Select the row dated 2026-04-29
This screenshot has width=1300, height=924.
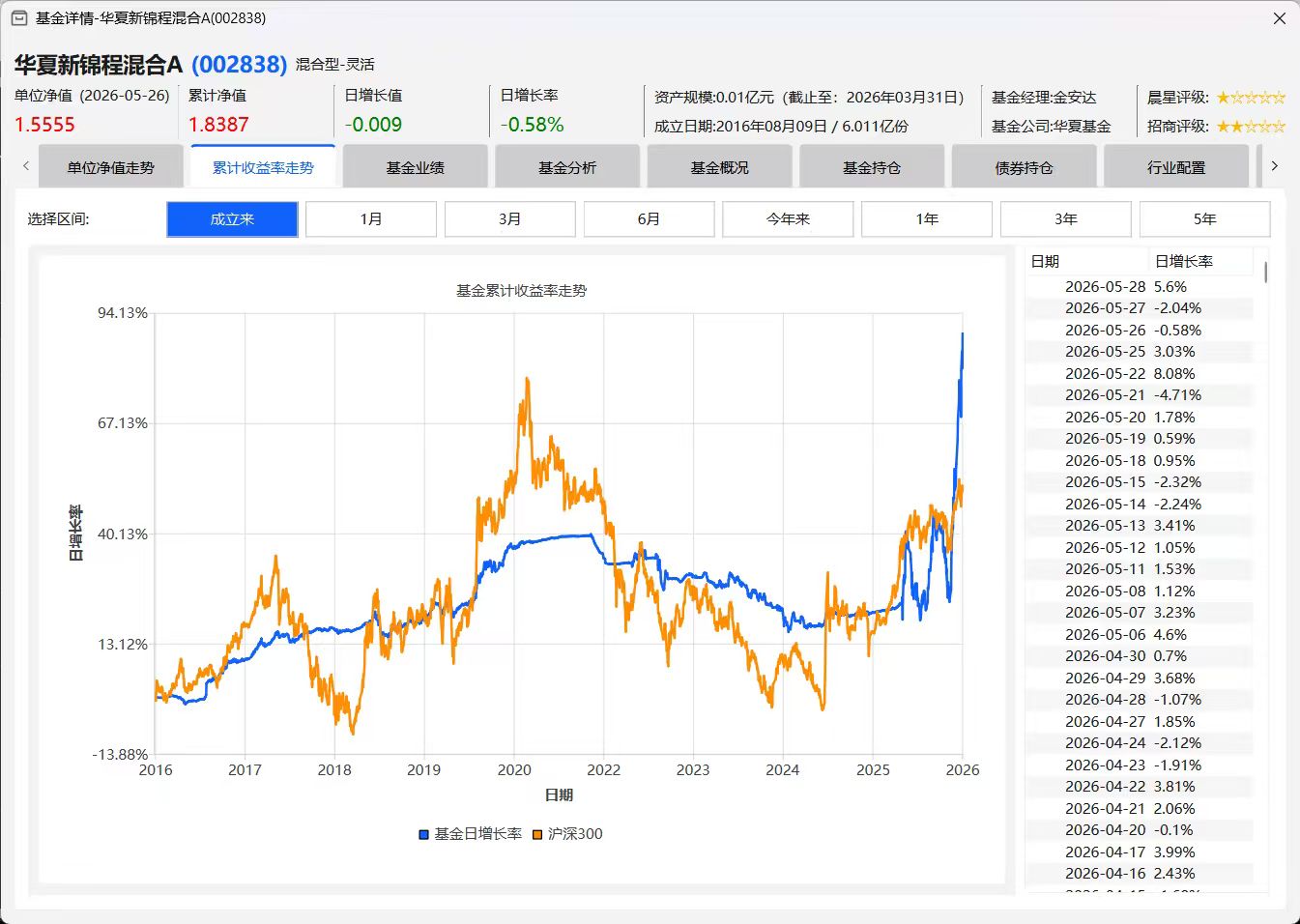point(1140,679)
